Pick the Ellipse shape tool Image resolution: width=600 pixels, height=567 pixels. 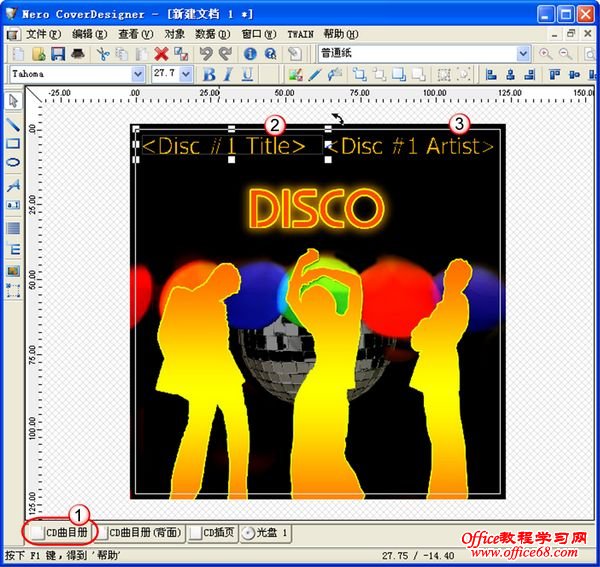pyautogui.click(x=13, y=163)
